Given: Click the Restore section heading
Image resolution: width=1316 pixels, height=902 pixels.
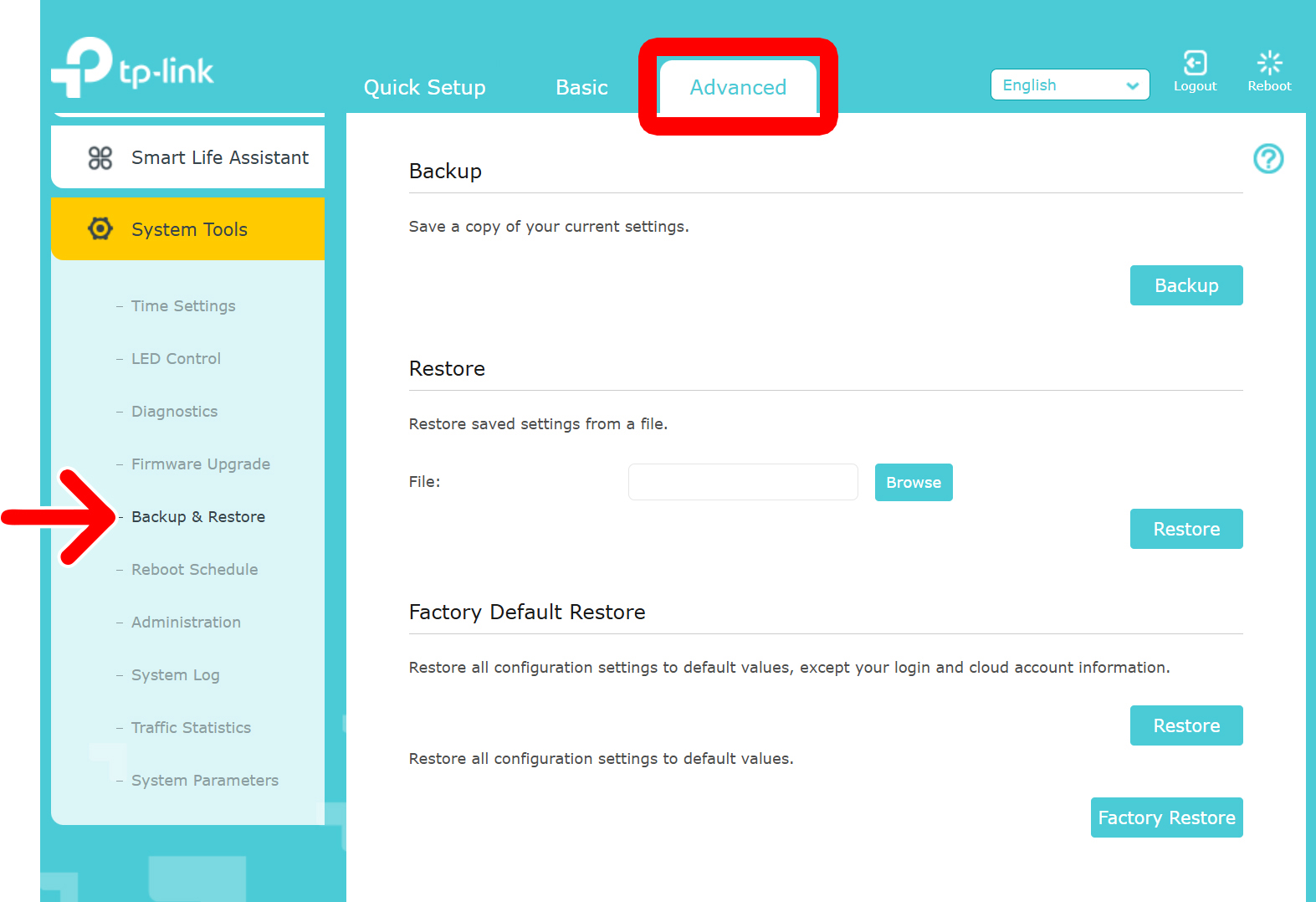Looking at the screenshot, I should [447, 369].
